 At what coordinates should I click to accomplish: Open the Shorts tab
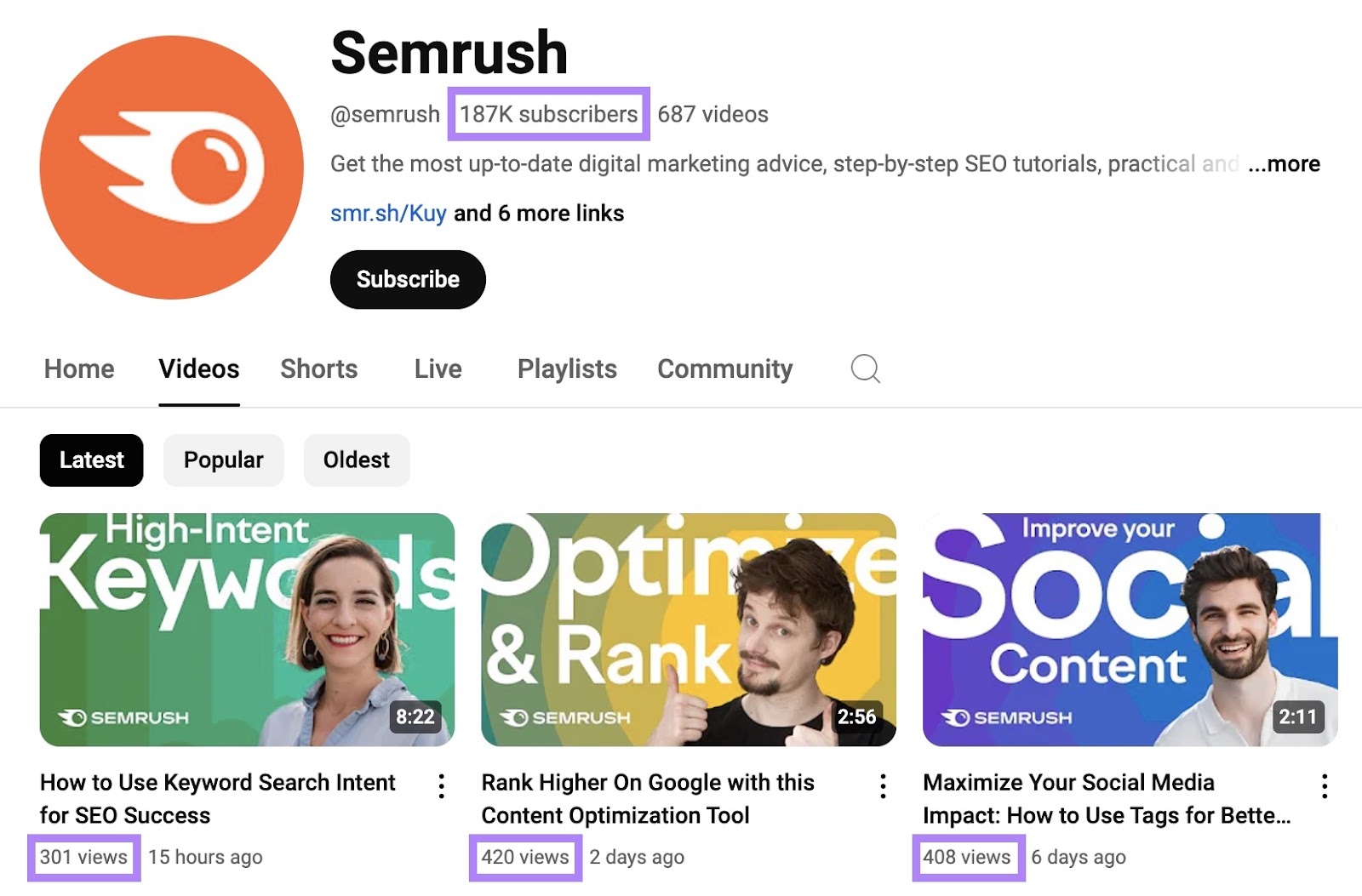coord(318,368)
